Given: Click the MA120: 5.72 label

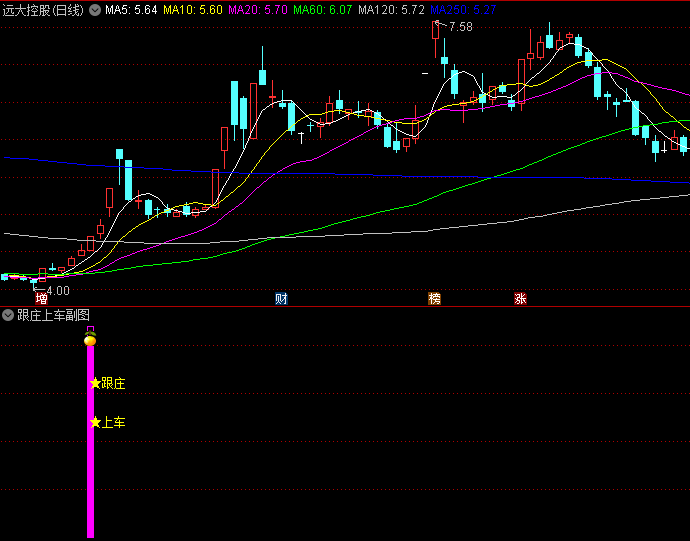Looking at the screenshot, I should (391, 10).
